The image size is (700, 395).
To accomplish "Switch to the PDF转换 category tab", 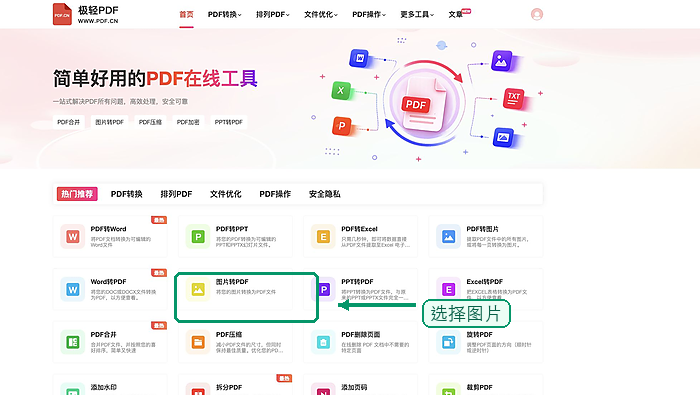I will pos(127,194).
